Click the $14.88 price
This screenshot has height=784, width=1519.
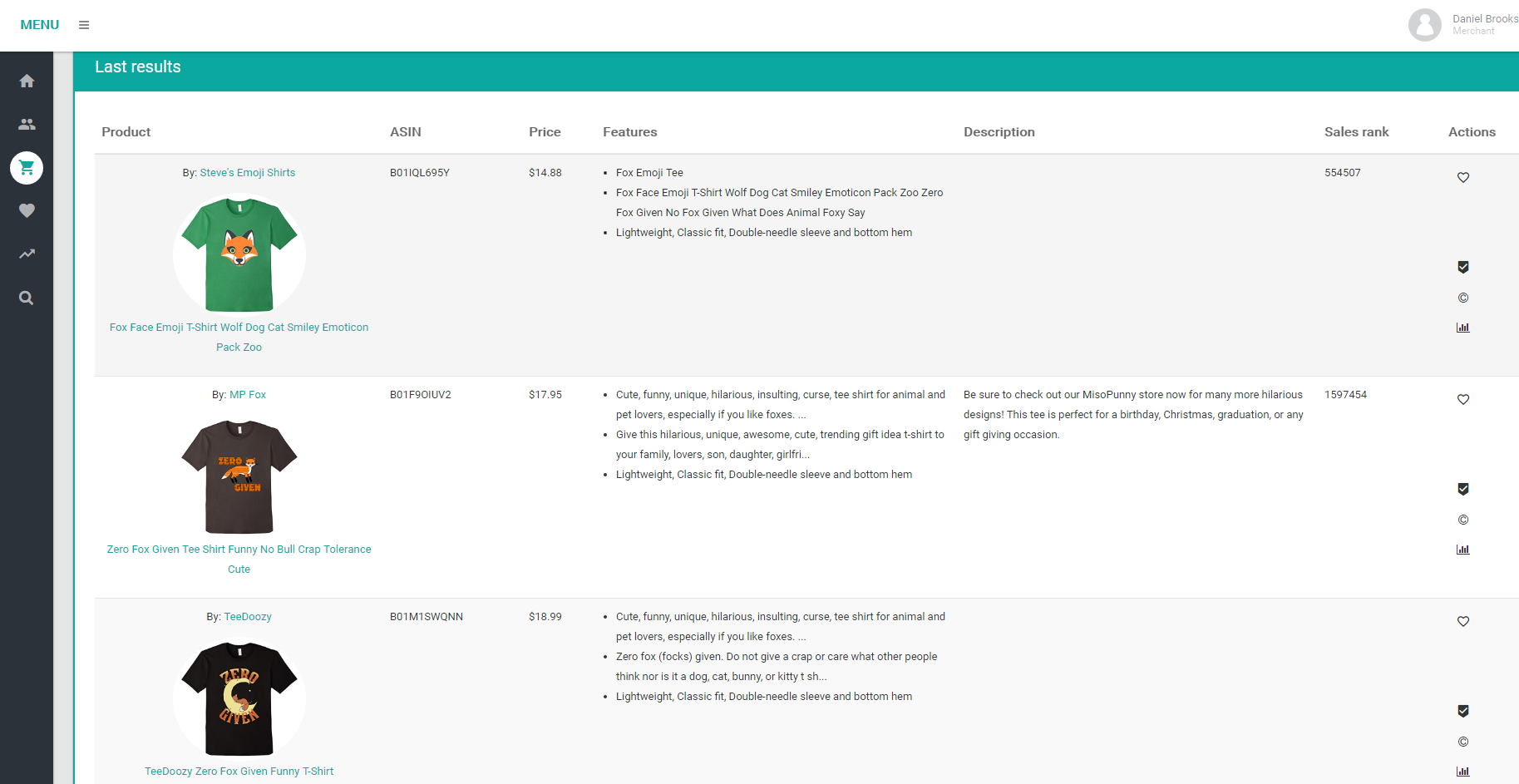545,173
